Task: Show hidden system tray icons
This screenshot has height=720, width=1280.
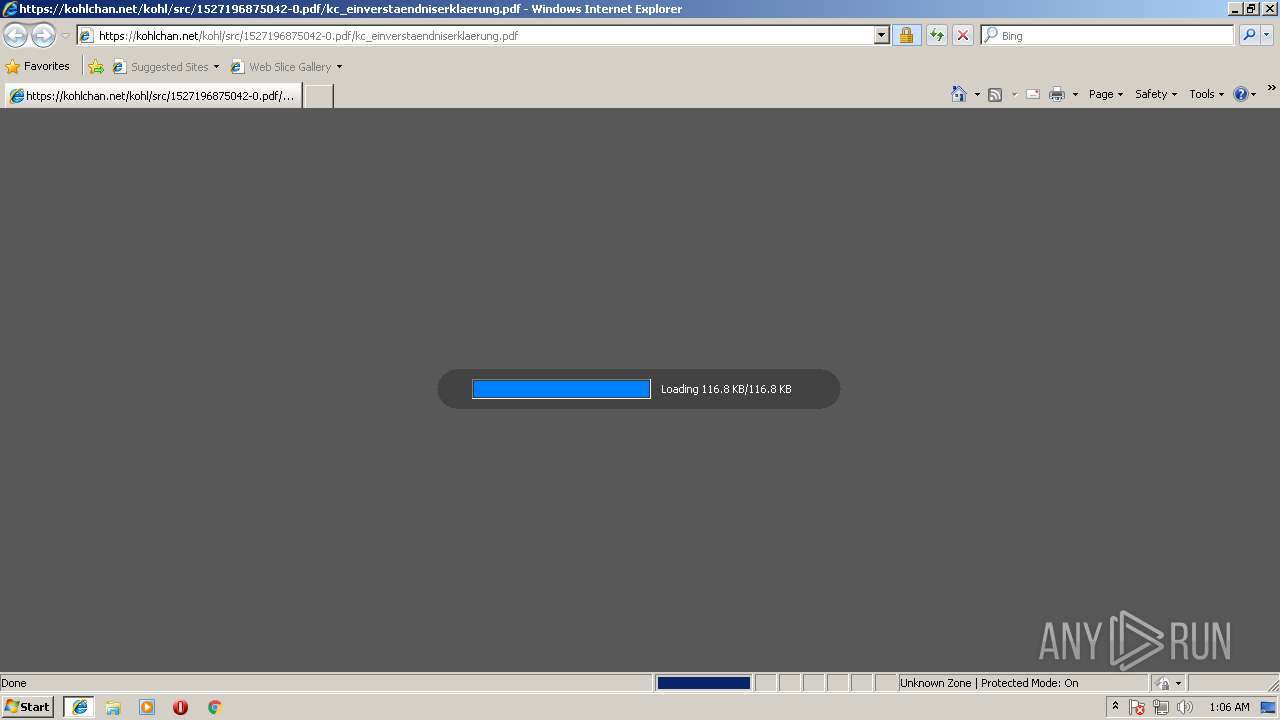Action: [x=1115, y=707]
